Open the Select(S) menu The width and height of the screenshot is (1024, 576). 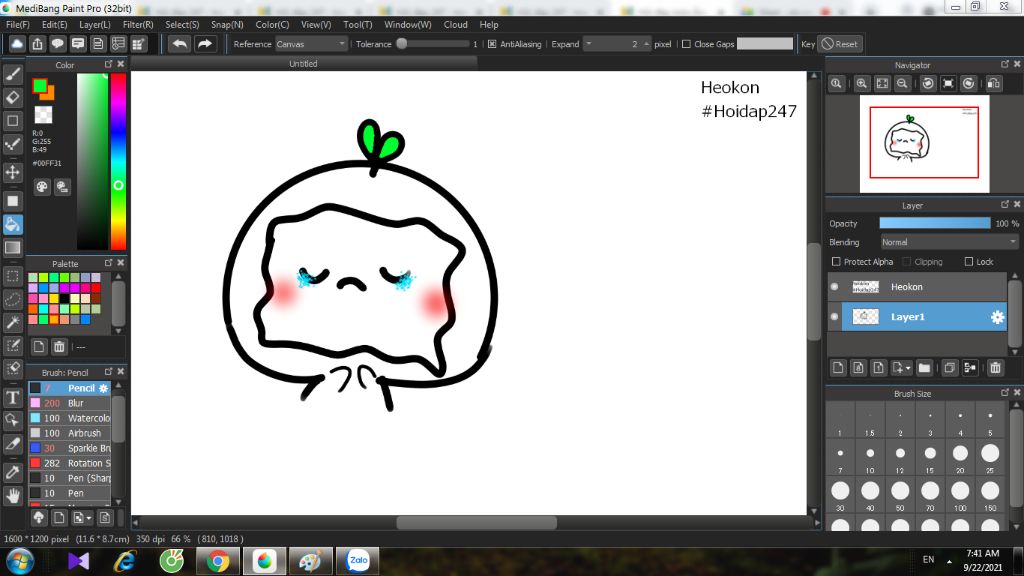[x=182, y=25]
